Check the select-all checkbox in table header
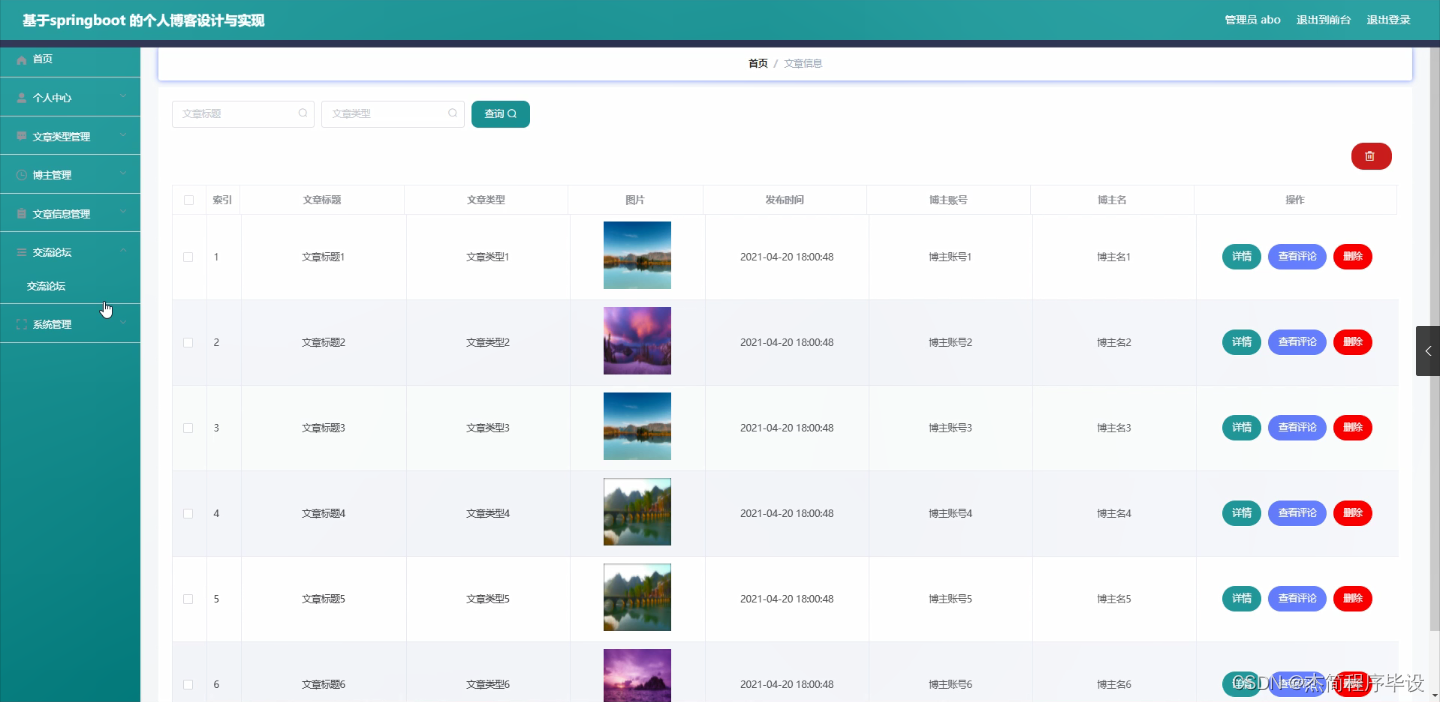The width and height of the screenshot is (1440, 702). (189, 199)
